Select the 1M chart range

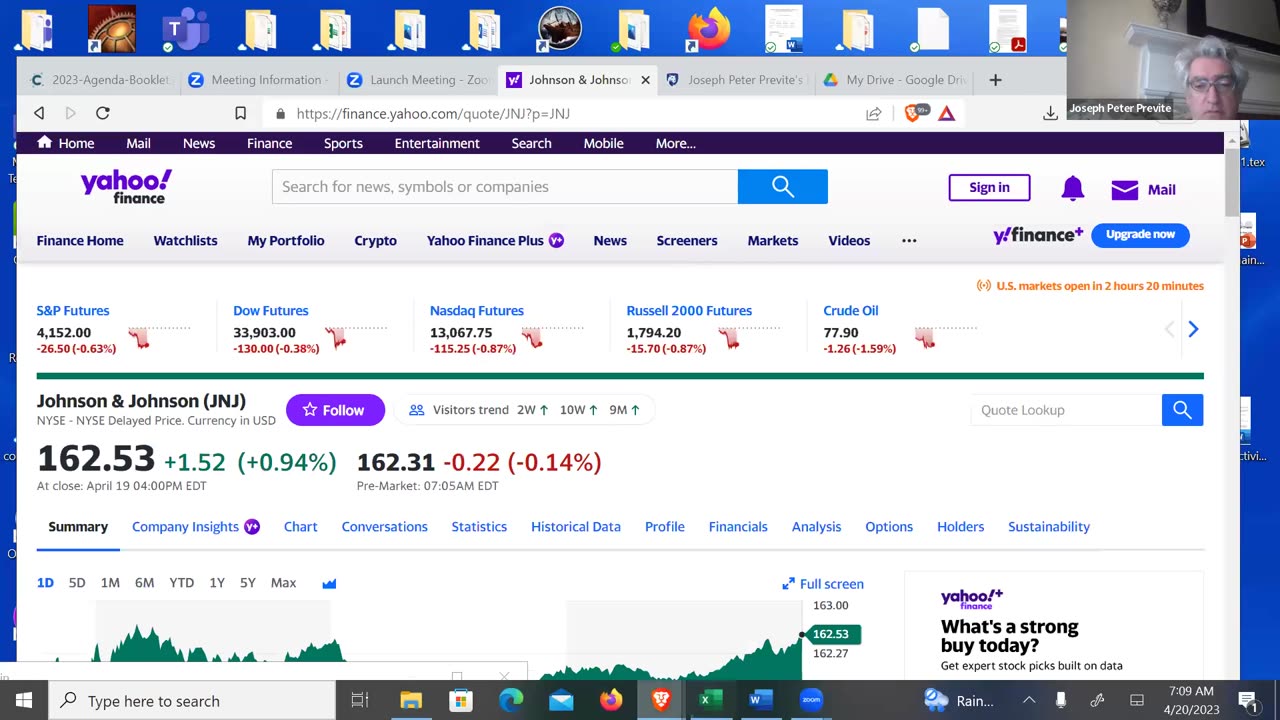click(x=110, y=583)
